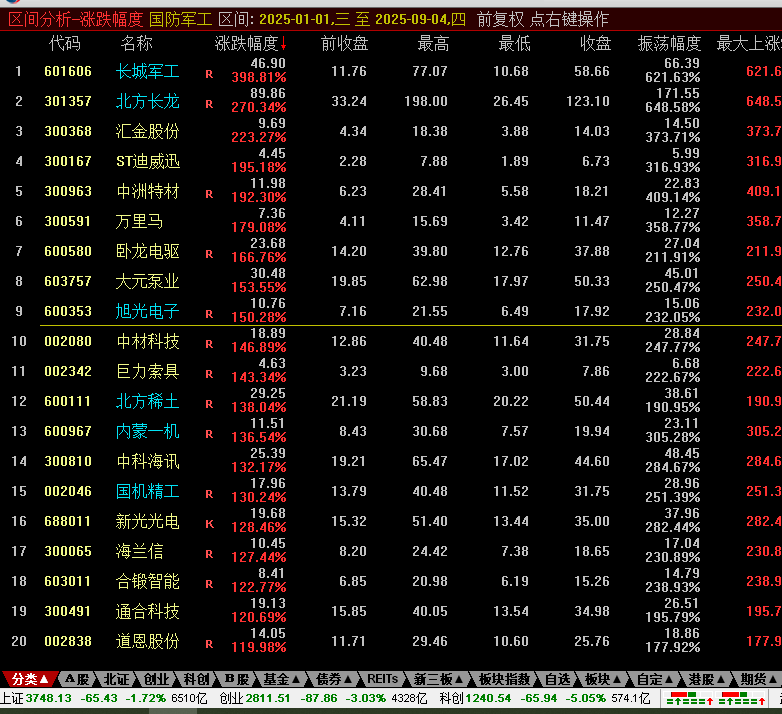Open the REITs tab
The image size is (782, 714).
coord(383,679)
